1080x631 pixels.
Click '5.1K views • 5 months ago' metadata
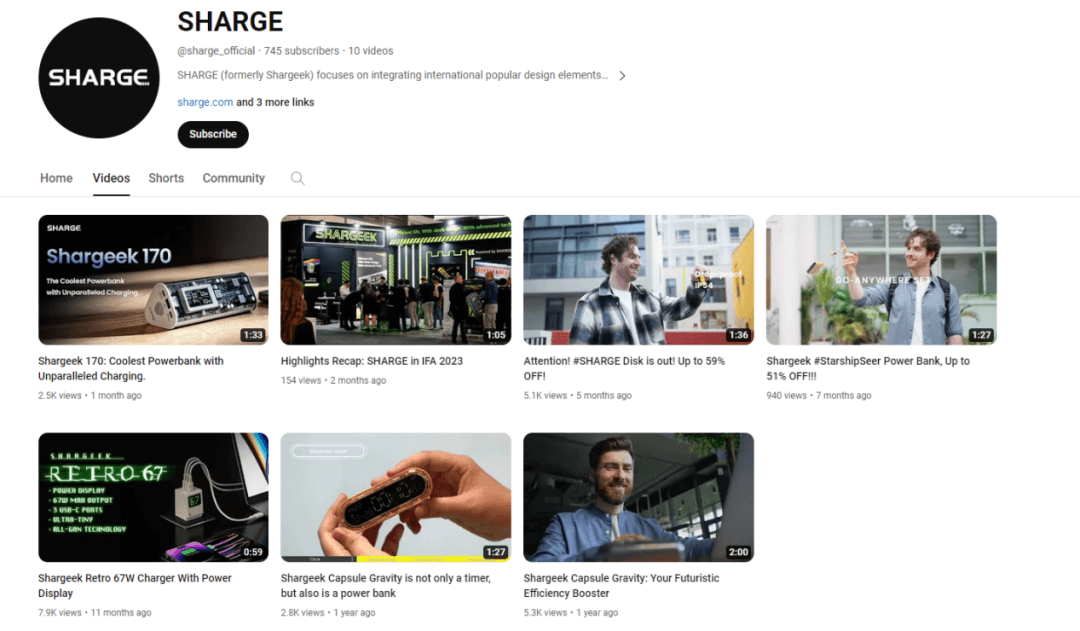tap(577, 395)
